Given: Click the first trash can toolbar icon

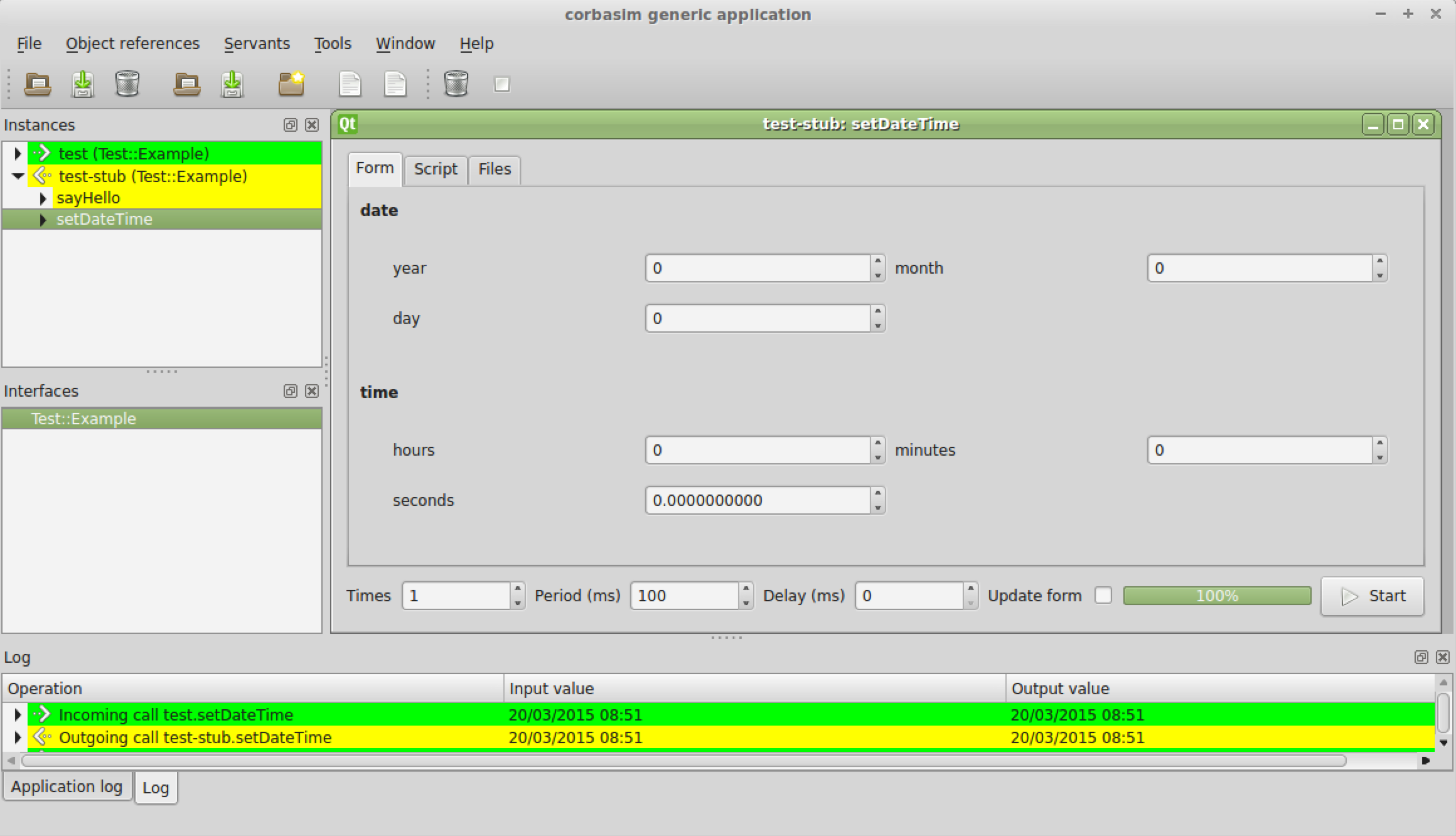Looking at the screenshot, I should (x=127, y=83).
